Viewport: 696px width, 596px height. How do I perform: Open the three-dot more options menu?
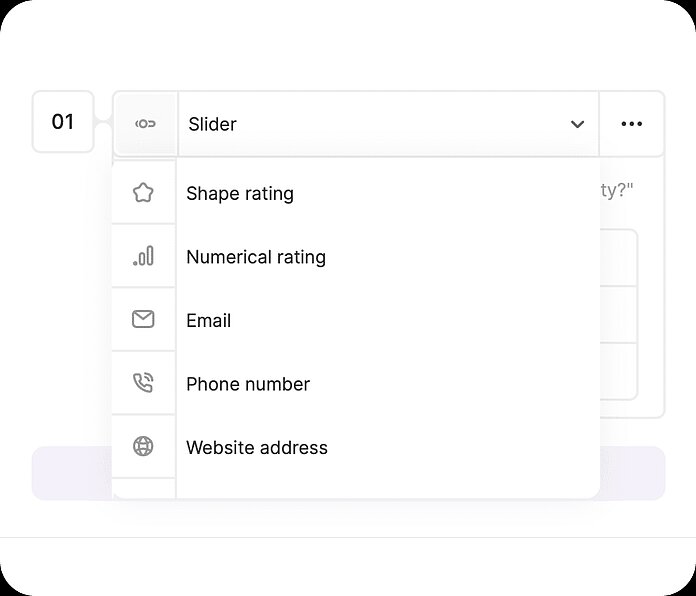(631, 124)
